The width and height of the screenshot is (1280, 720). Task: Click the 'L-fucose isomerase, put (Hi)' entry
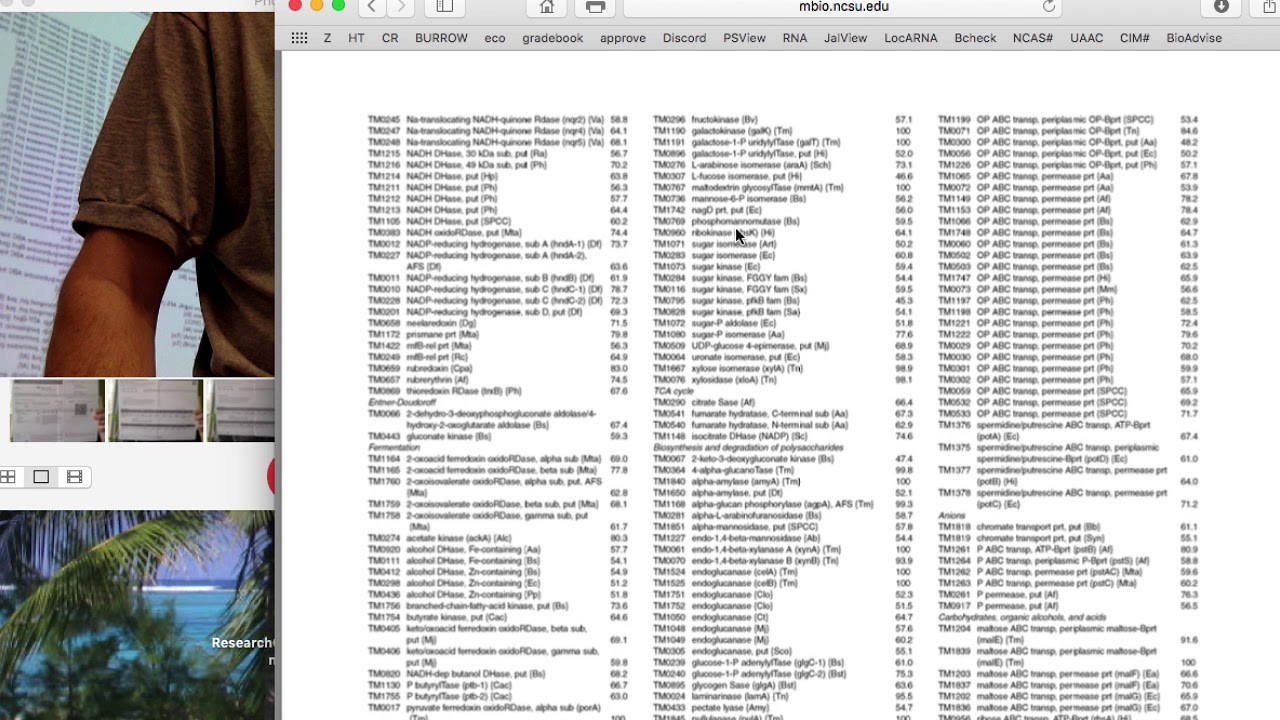pos(746,176)
